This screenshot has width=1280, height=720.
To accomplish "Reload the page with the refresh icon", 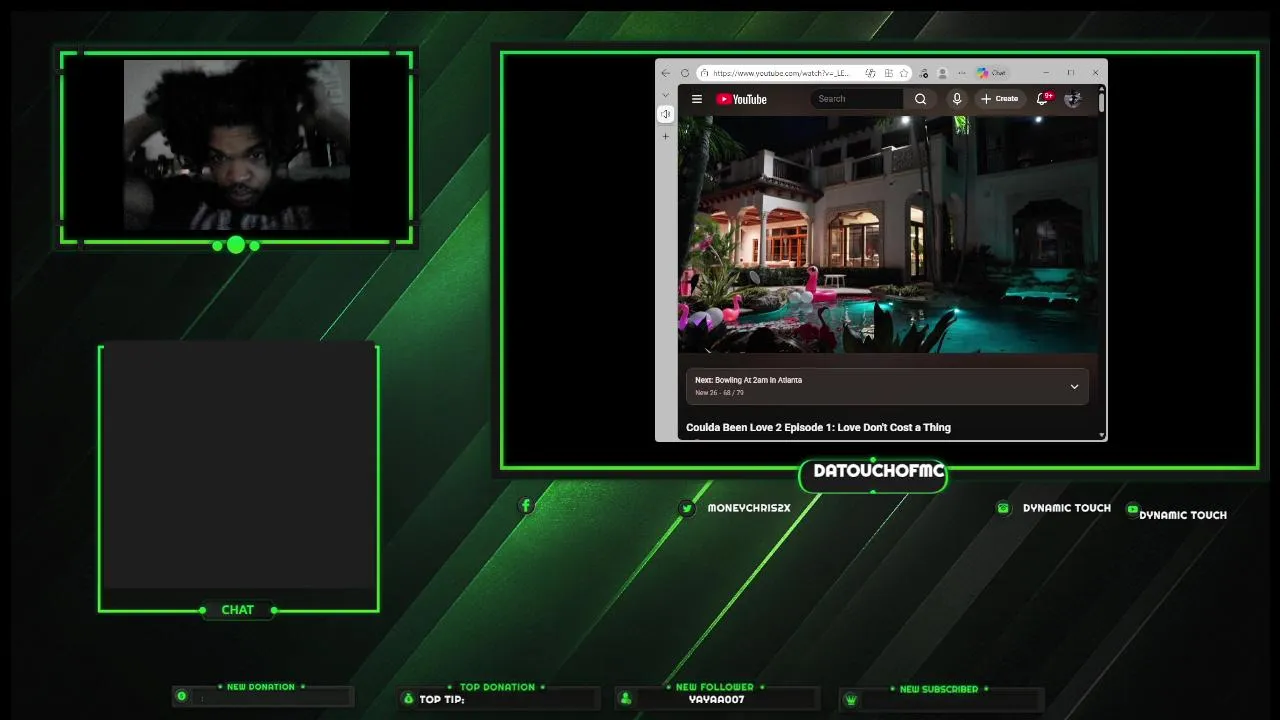I will point(685,73).
